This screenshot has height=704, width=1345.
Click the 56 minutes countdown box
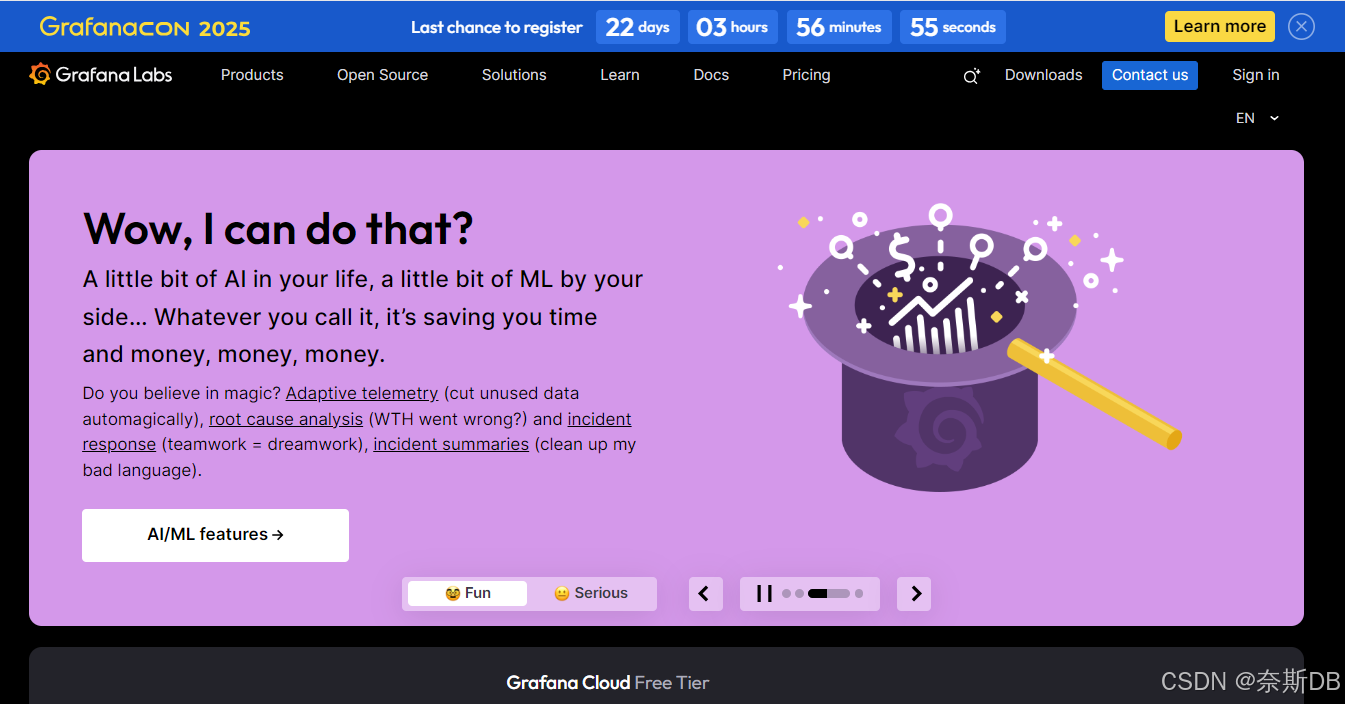pos(839,27)
